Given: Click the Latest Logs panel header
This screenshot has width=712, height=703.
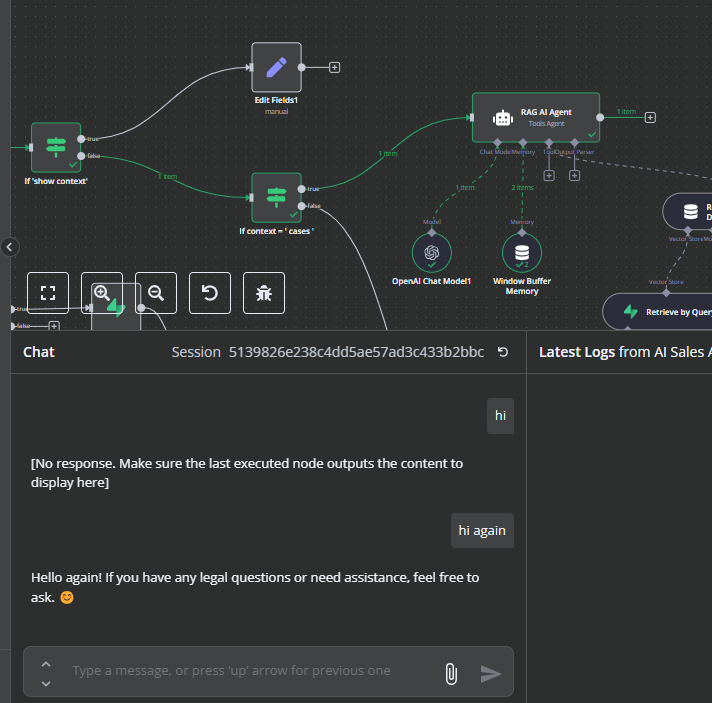Looking at the screenshot, I should (x=625, y=352).
